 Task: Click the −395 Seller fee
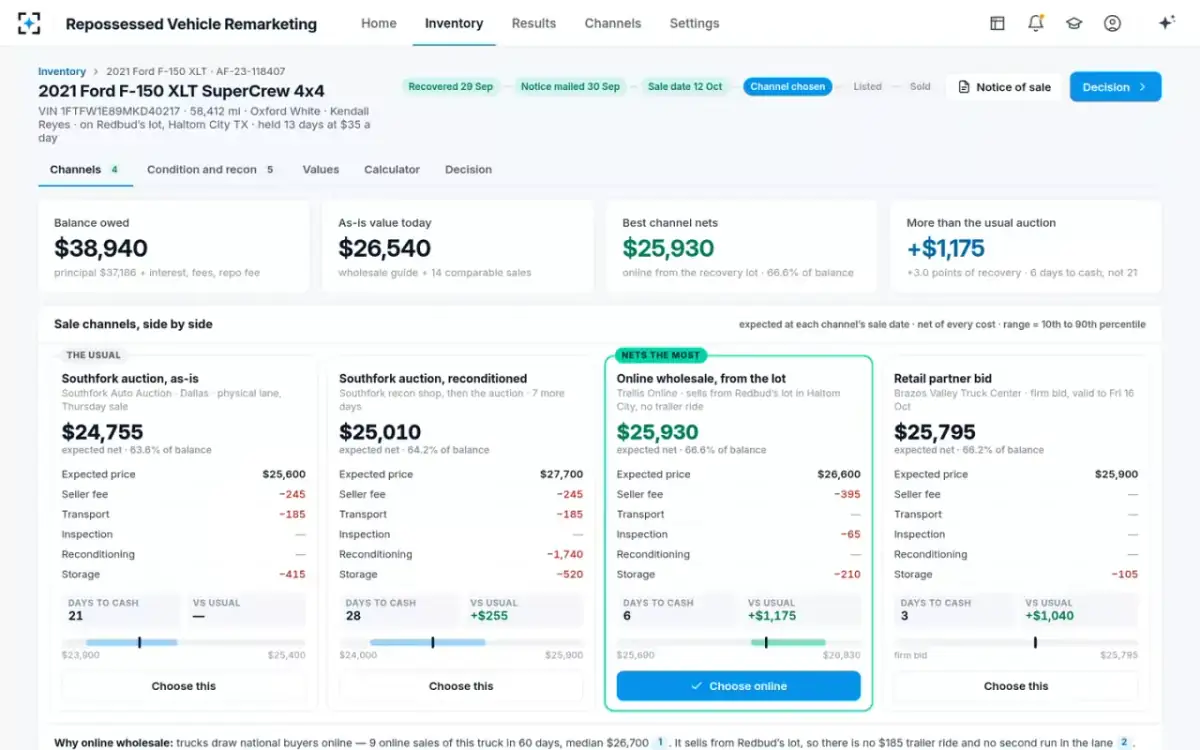(x=847, y=494)
